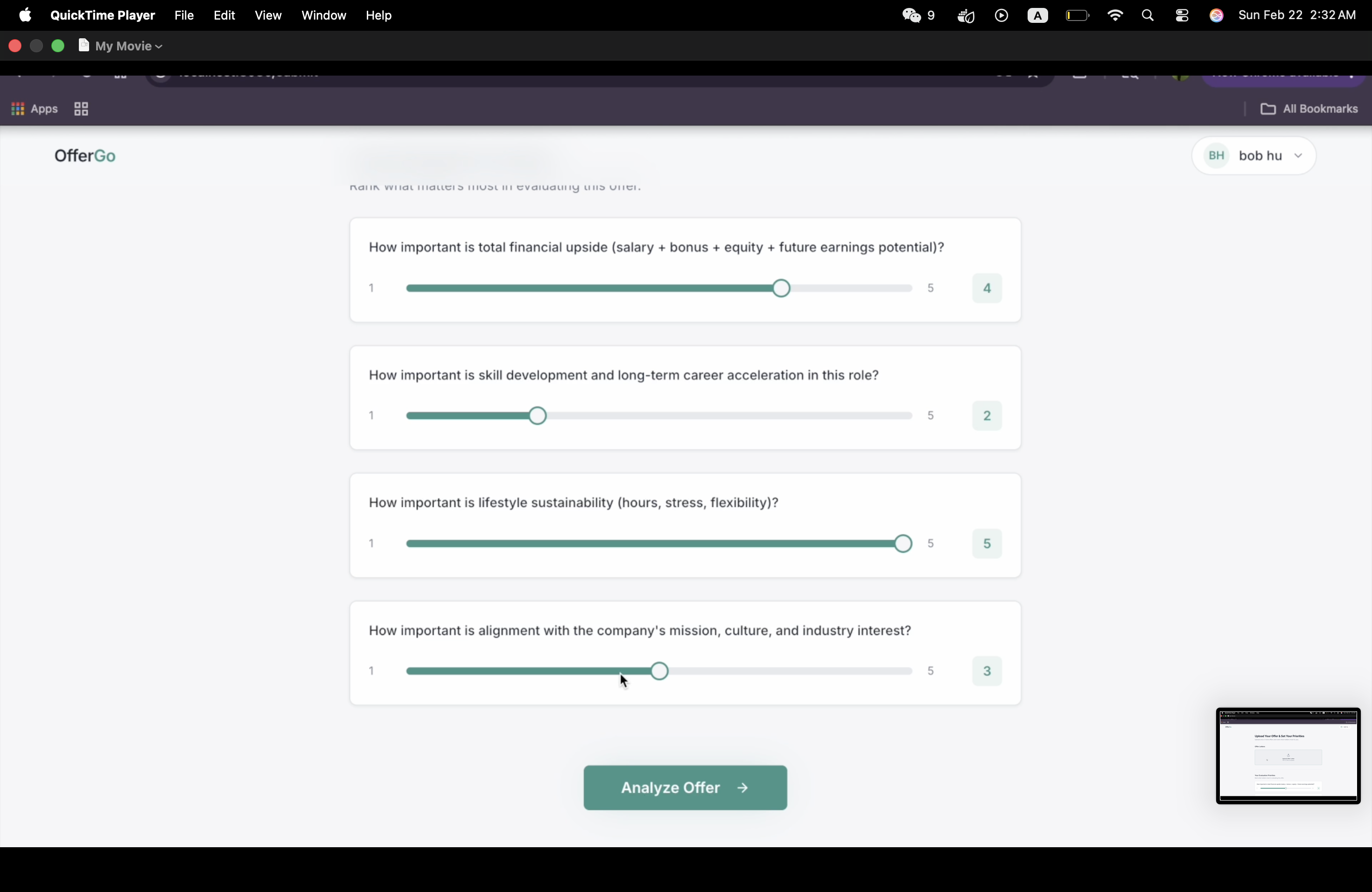
Task: Click the screen recording preview thumbnail
Action: click(1288, 755)
